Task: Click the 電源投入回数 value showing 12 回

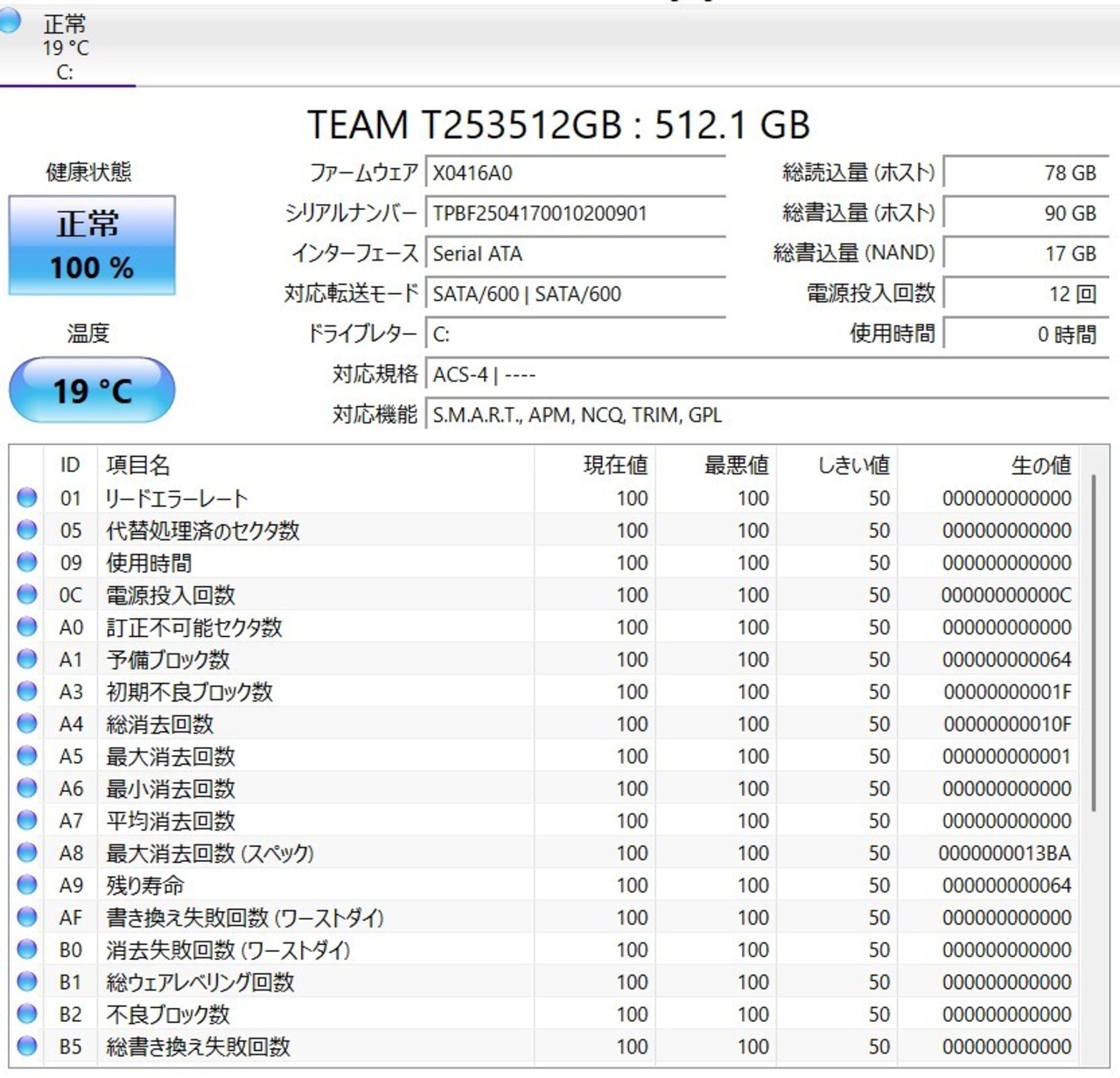Action: [x=1025, y=294]
